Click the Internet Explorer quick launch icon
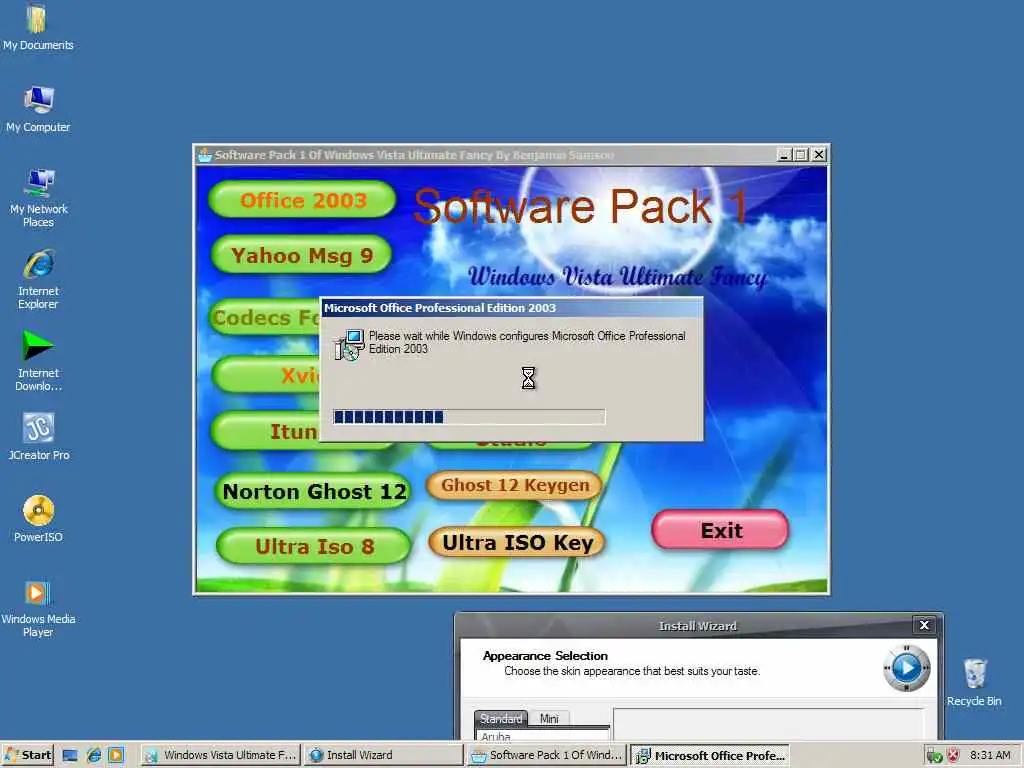Image resolution: width=1024 pixels, height=768 pixels. click(x=93, y=756)
